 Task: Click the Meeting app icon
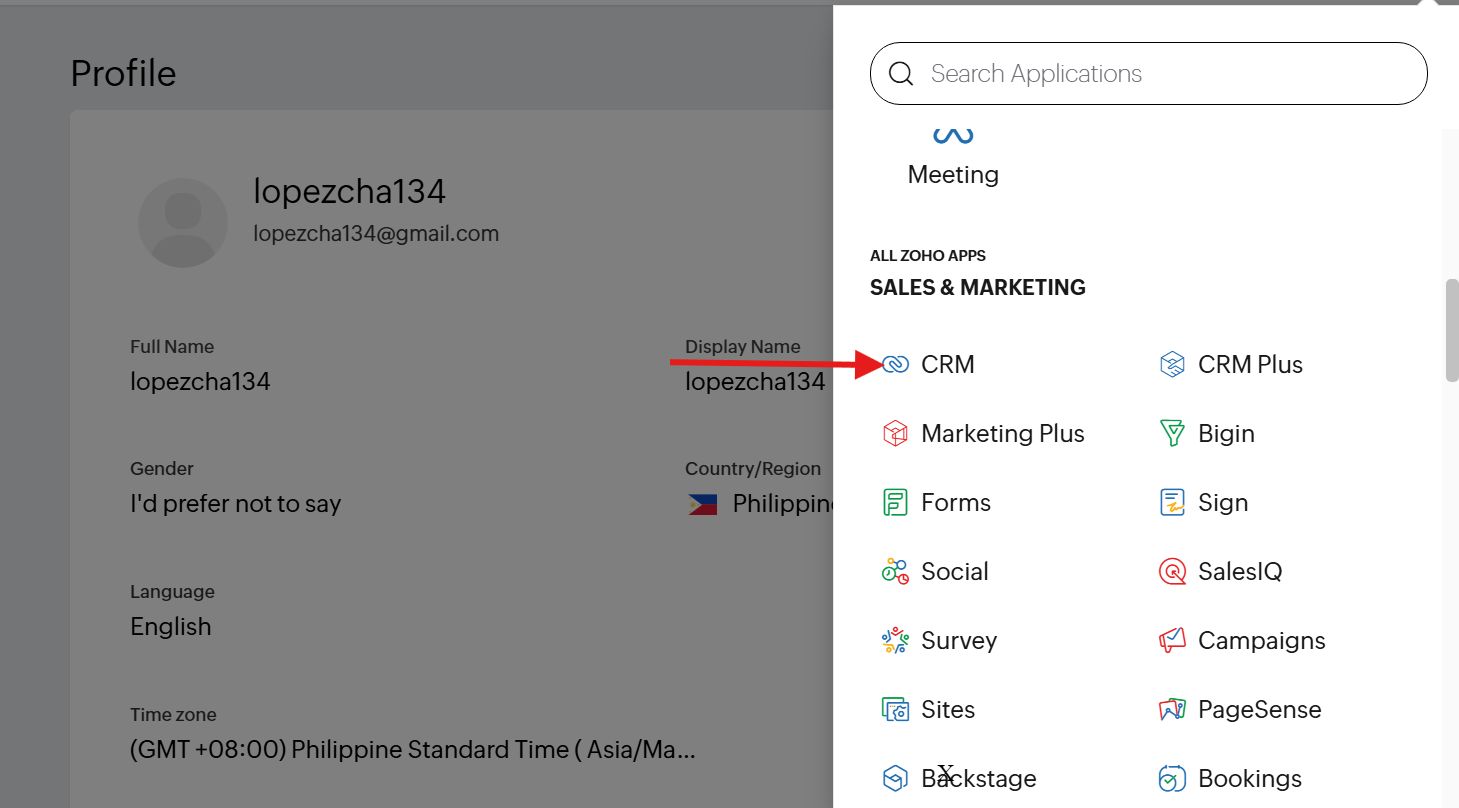[953, 135]
